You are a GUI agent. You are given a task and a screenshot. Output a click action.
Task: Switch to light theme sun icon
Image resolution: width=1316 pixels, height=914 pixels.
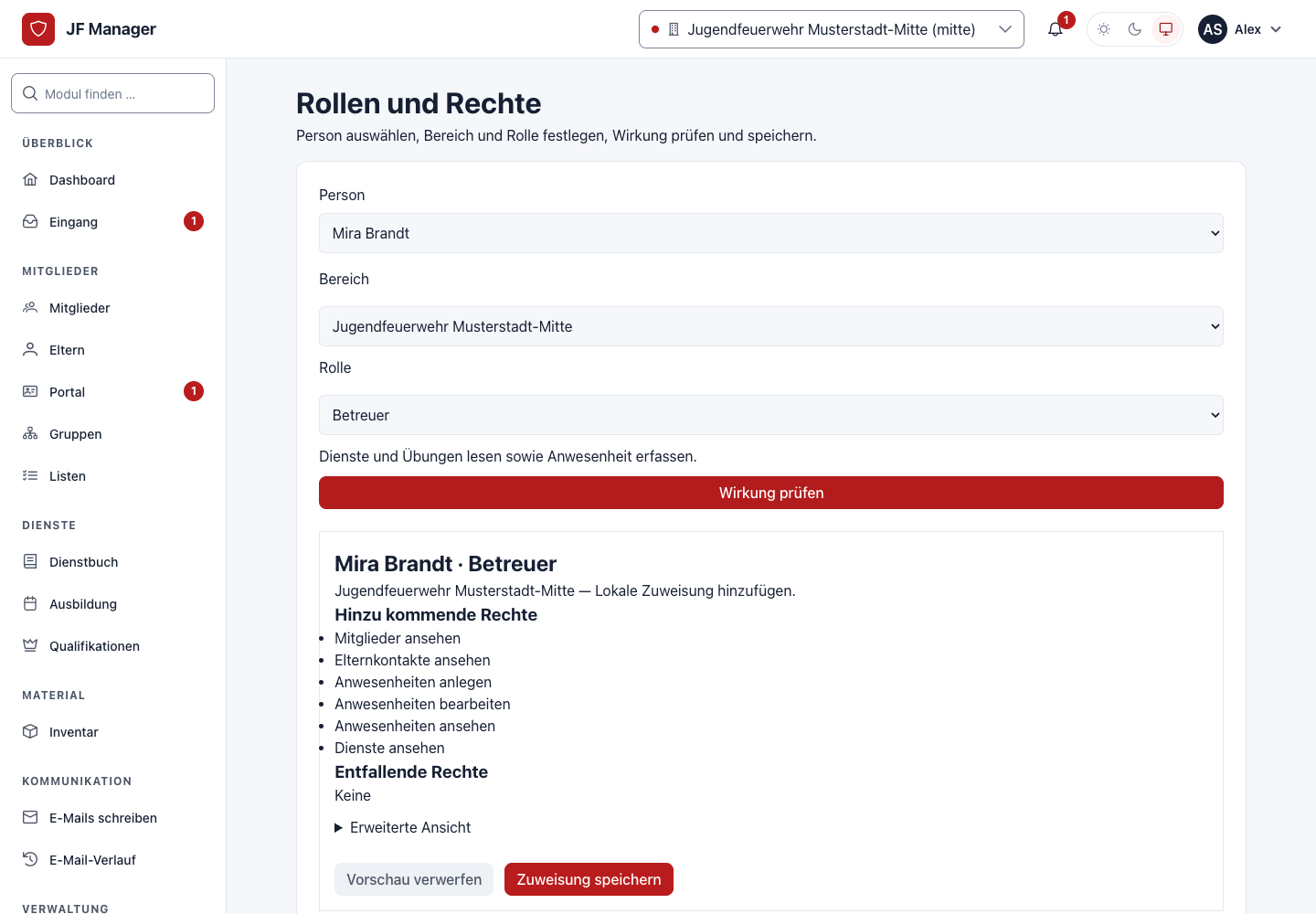1104,29
